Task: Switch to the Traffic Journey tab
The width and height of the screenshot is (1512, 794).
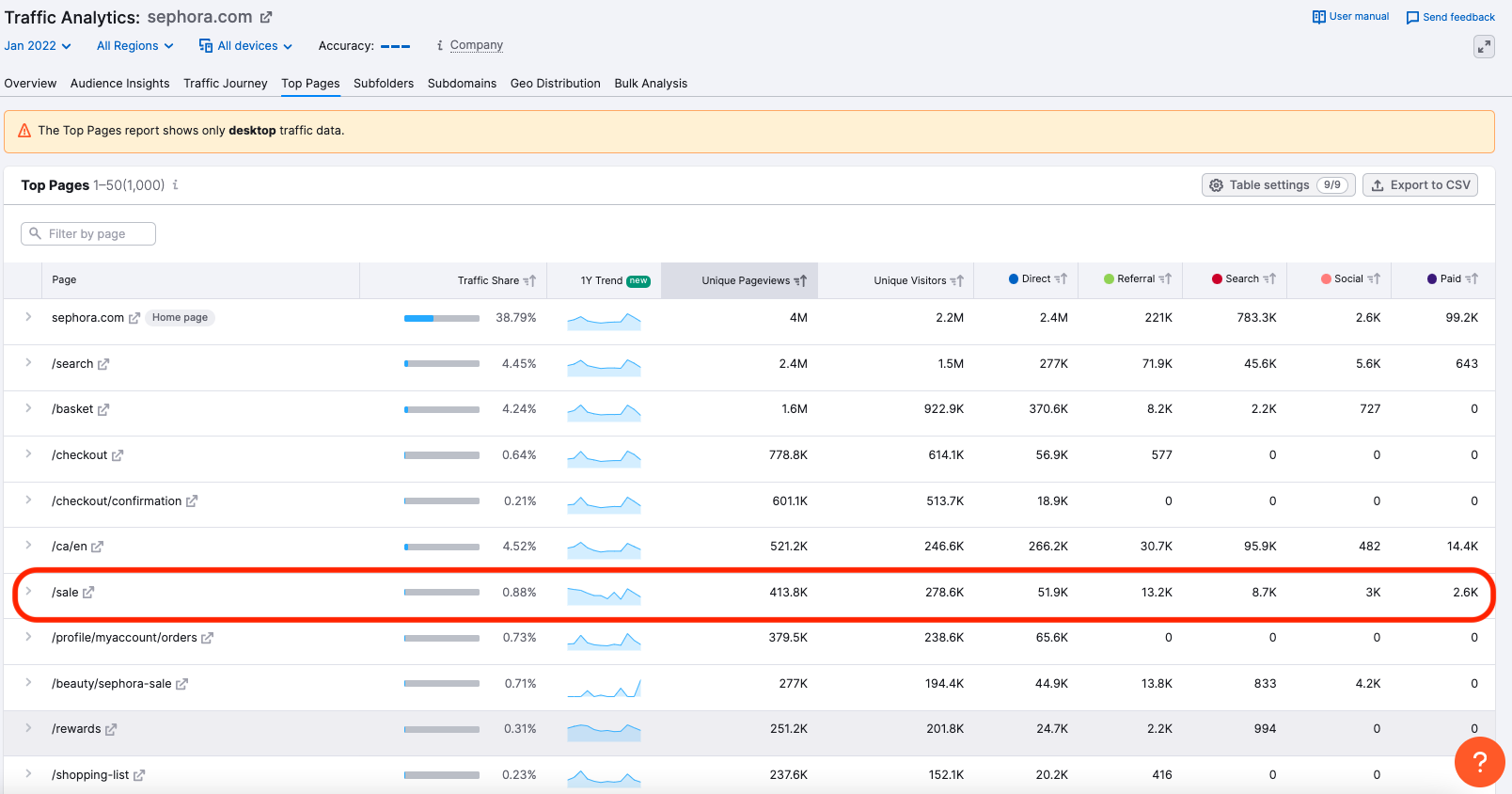Action: pyautogui.click(x=226, y=83)
